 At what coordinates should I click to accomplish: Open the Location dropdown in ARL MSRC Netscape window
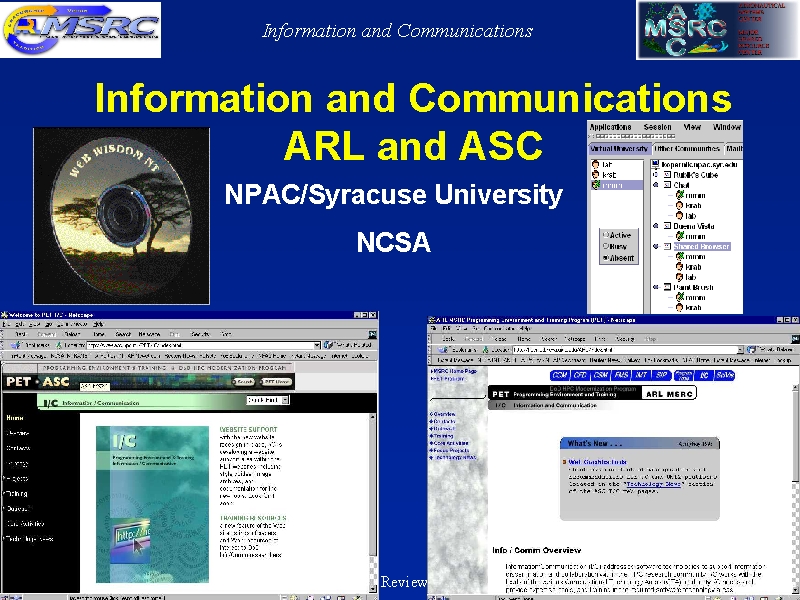740,349
